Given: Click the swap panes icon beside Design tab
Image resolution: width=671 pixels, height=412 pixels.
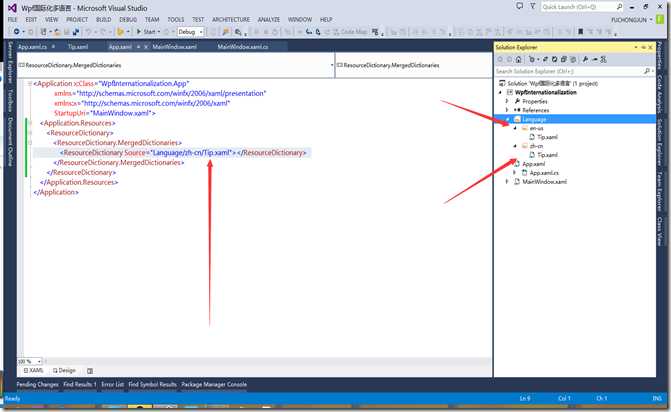Looking at the screenshot, I should pos(89,371).
